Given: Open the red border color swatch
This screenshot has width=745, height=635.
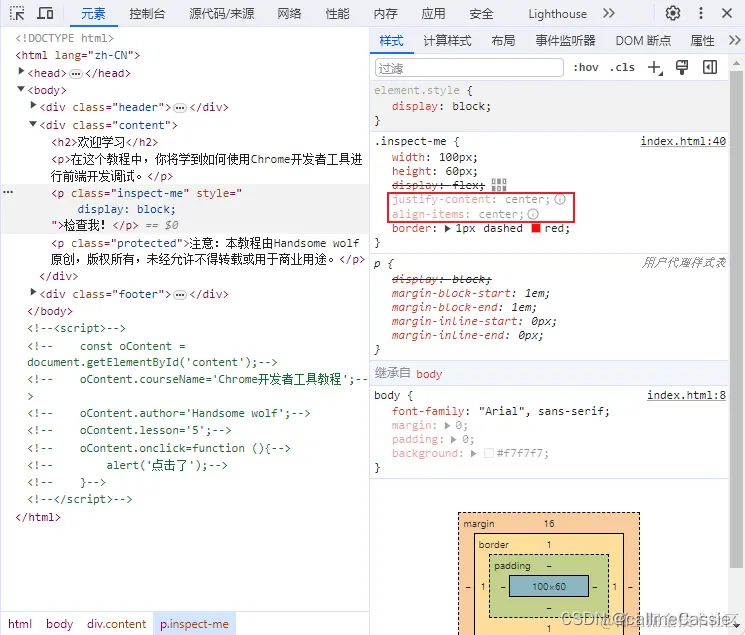Looking at the screenshot, I should point(536,229).
